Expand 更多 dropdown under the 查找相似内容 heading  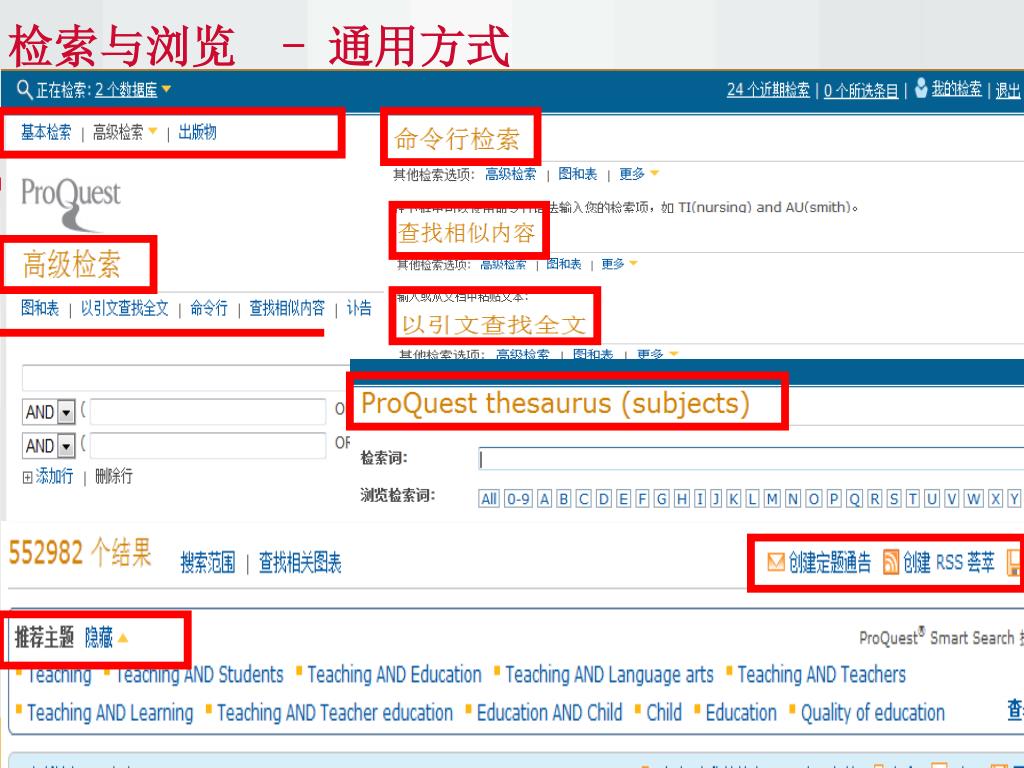click(x=619, y=264)
